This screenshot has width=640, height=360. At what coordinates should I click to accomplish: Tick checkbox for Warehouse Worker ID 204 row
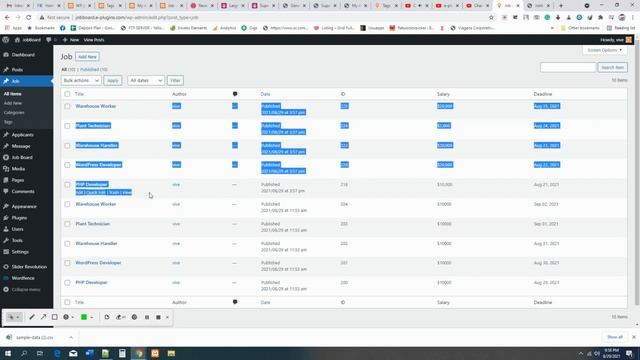67,204
